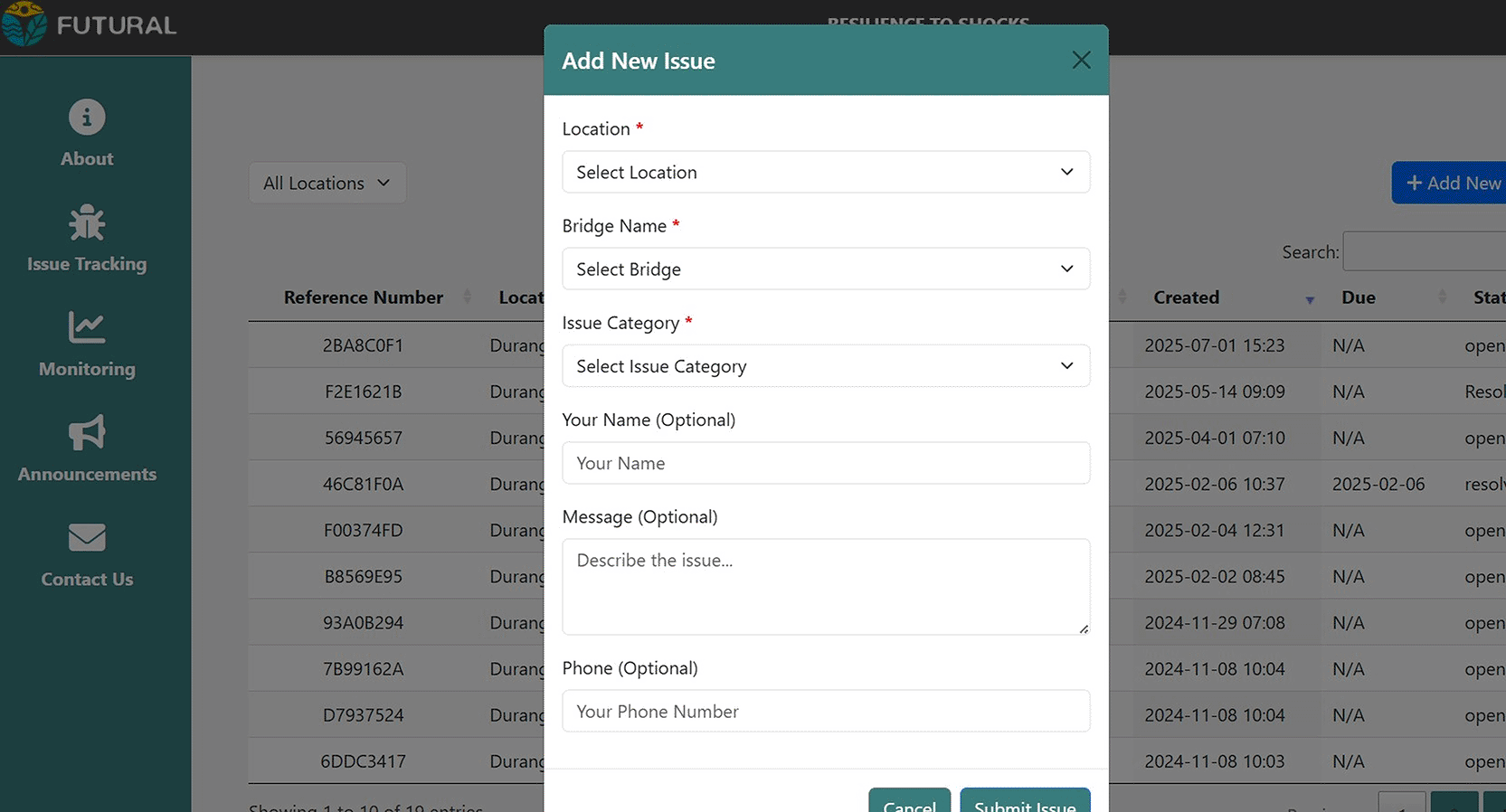
Task: Open Issue Tracking bug icon
Action: point(87,222)
